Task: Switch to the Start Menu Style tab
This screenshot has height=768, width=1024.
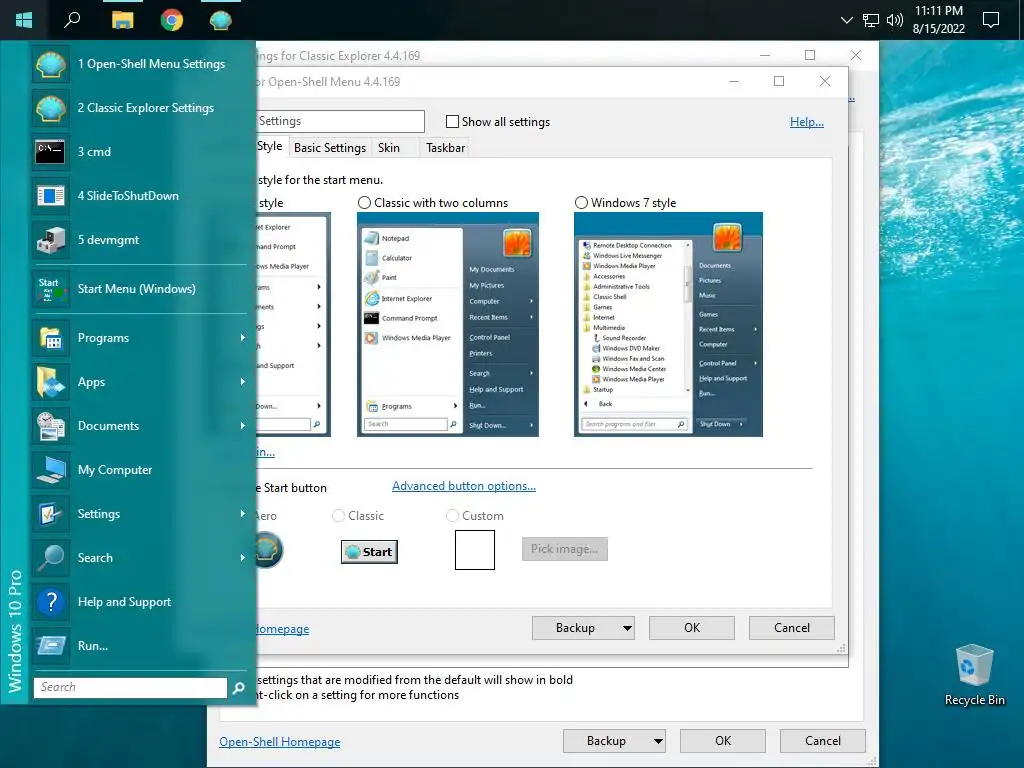Action: coord(271,146)
